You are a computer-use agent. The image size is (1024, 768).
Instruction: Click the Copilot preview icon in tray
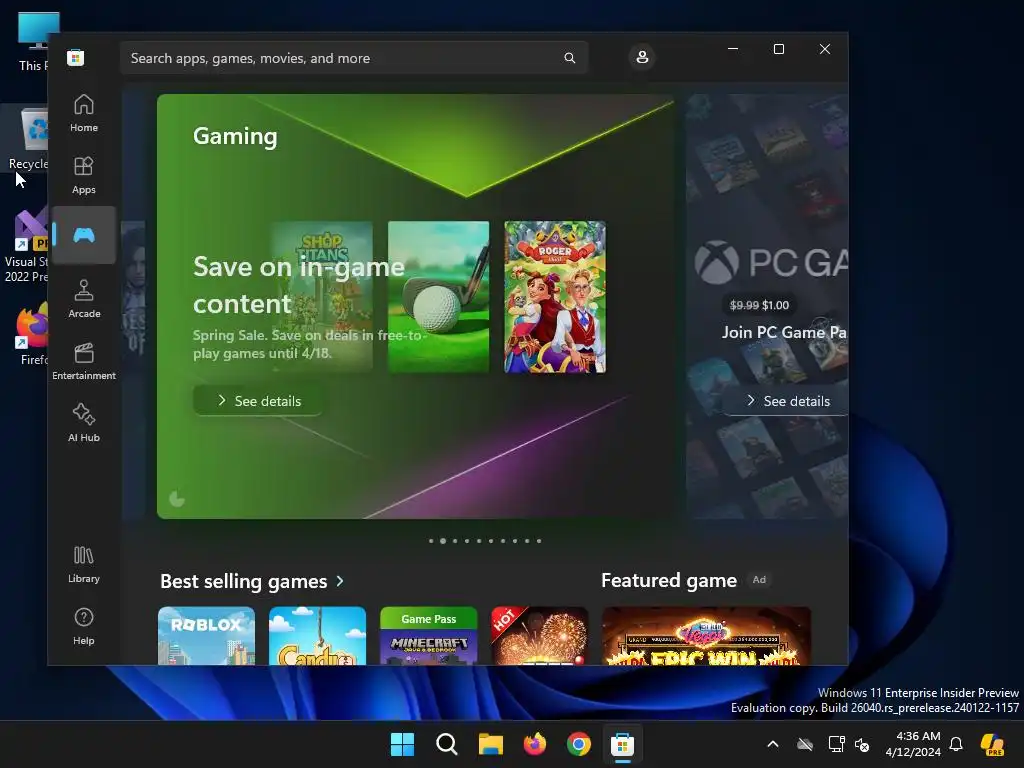[x=992, y=744]
